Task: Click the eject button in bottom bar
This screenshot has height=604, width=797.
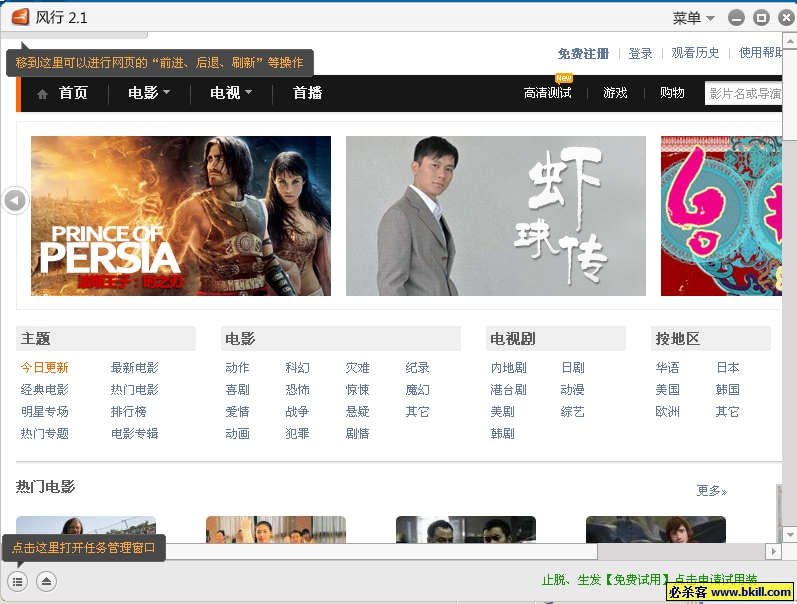Action: 46,581
